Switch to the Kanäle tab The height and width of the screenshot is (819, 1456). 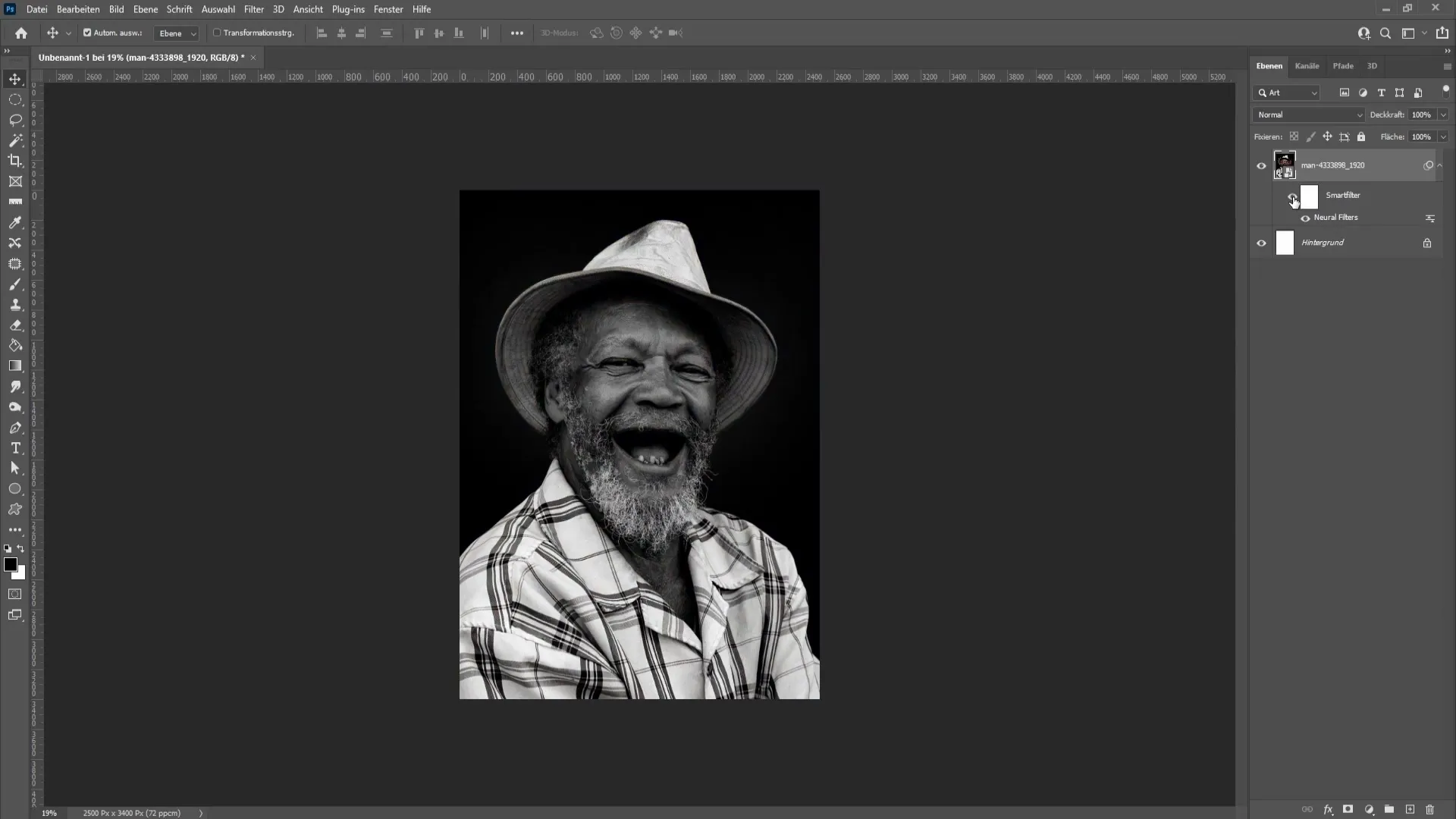1307,66
